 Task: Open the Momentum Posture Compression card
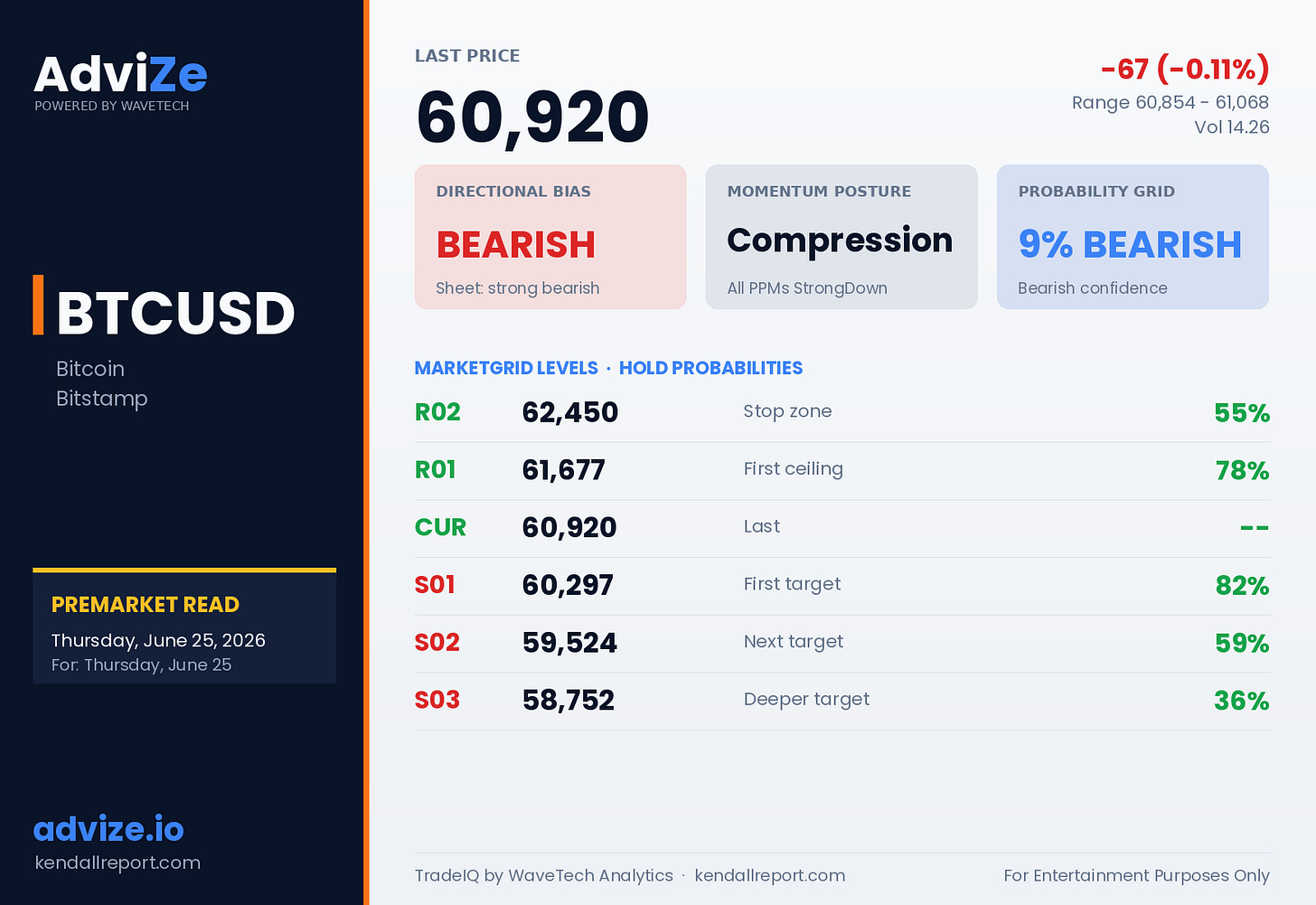[841, 237]
